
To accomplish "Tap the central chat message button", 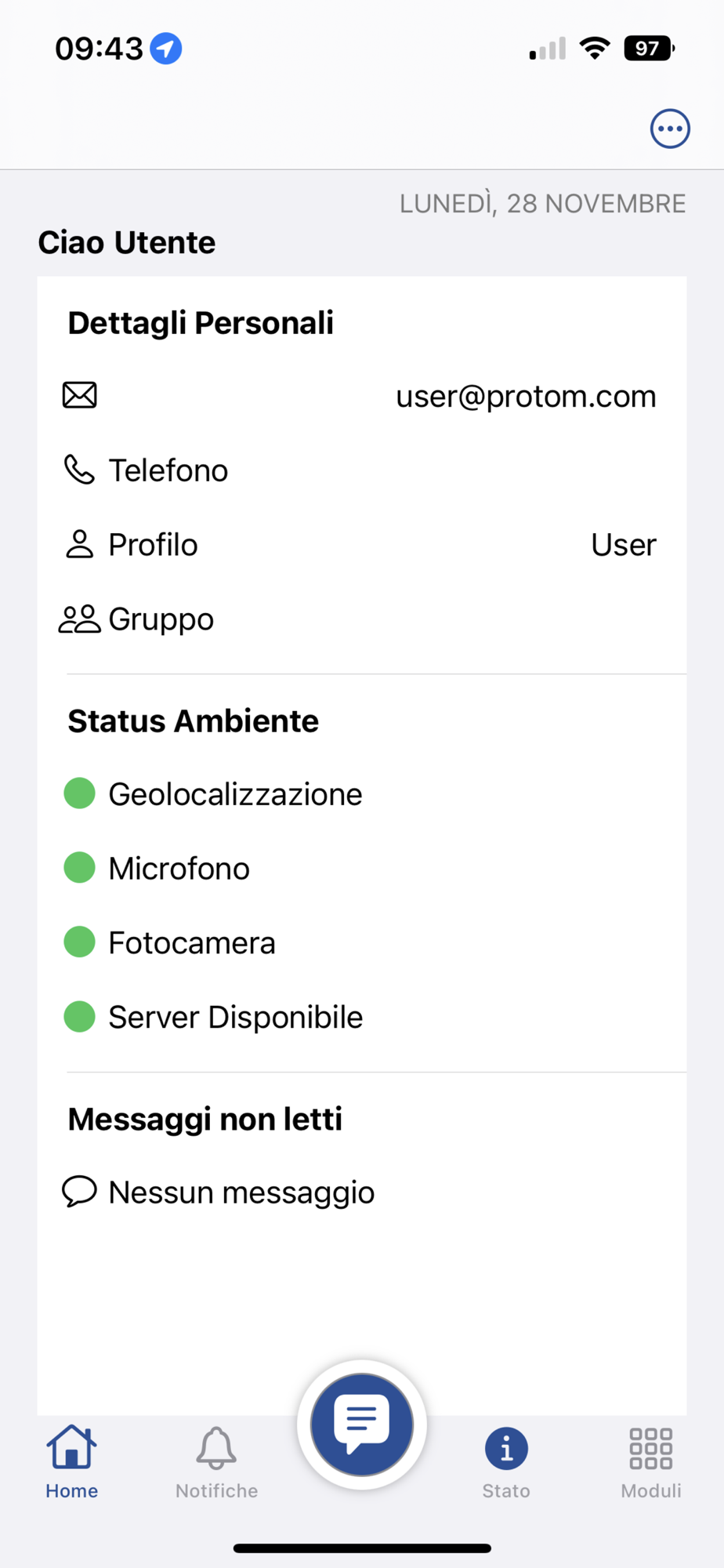I will coord(362,1424).
